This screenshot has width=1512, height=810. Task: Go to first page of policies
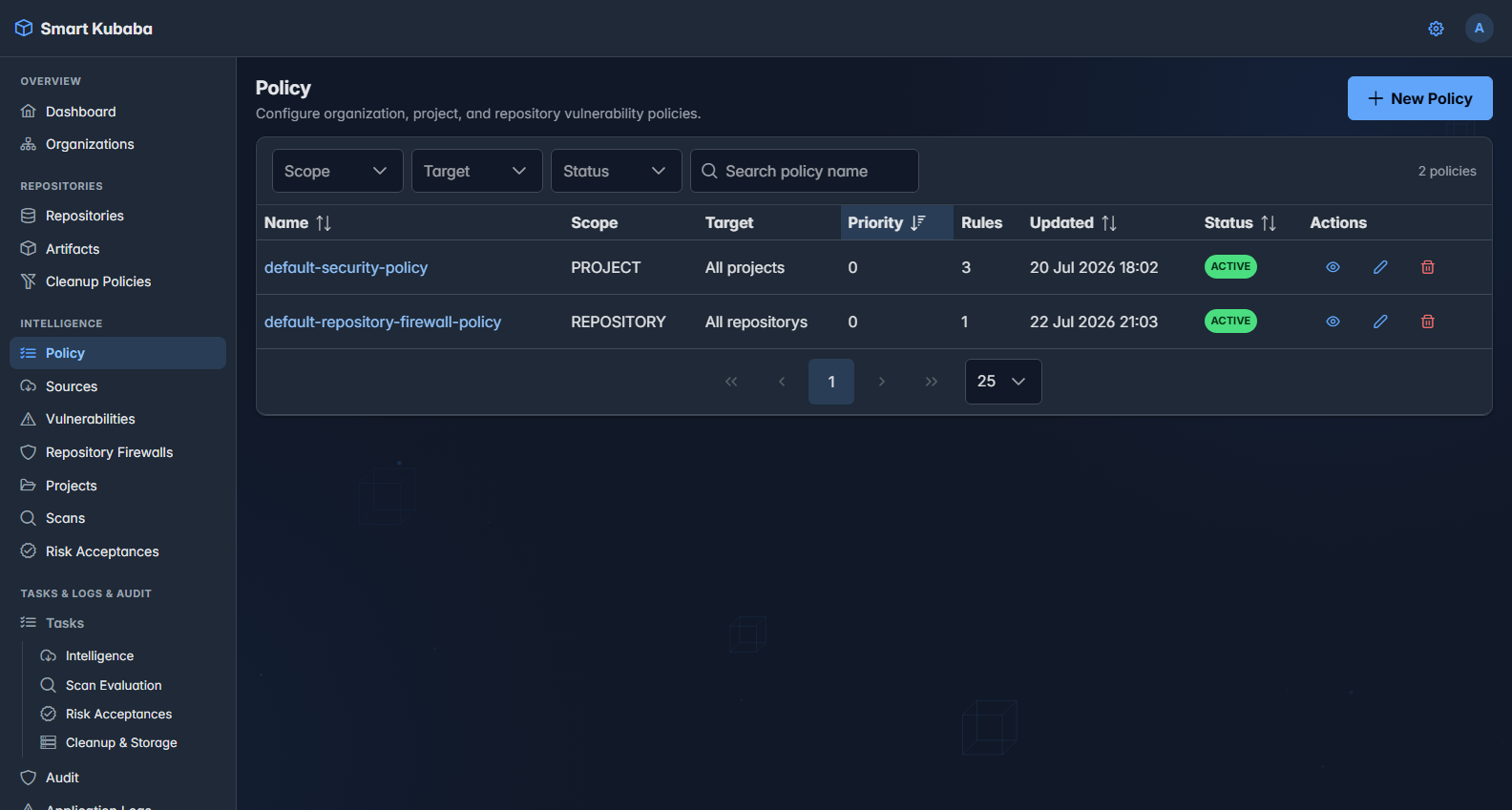731,382
